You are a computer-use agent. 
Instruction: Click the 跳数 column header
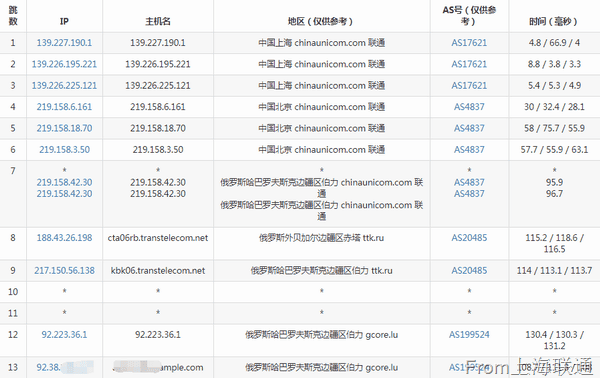tap(13, 16)
